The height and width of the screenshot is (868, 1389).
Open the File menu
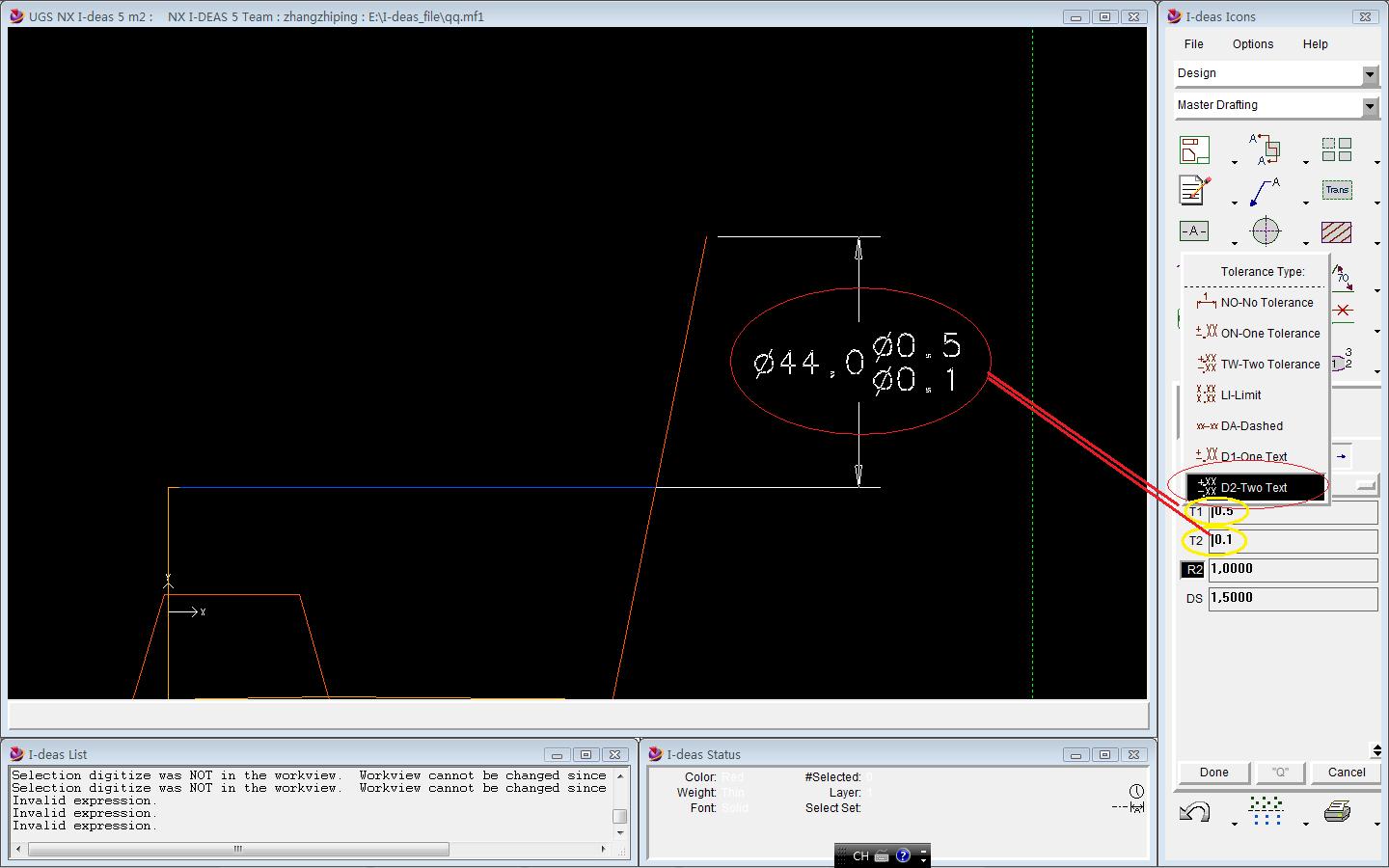pos(1193,44)
